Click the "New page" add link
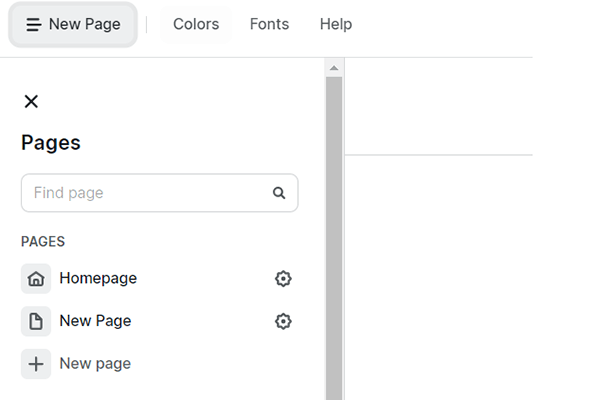616x400 pixels. 95,364
